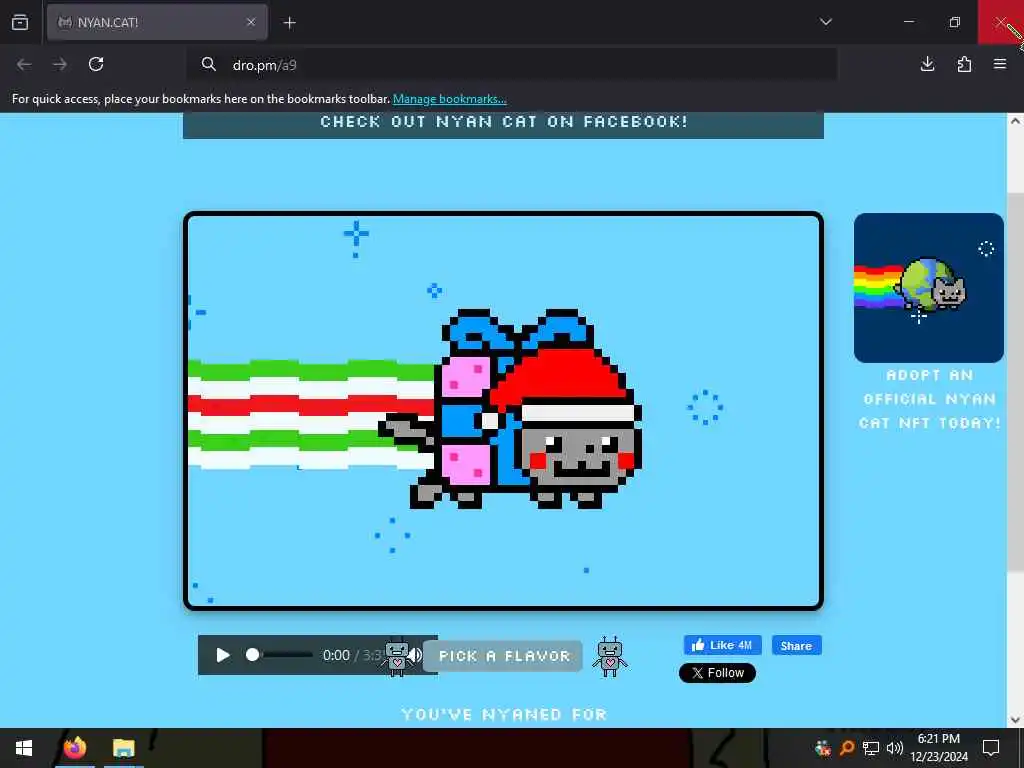The height and width of the screenshot is (768, 1024).
Task: Open a new tab with the plus button
Action: pos(289,23)
